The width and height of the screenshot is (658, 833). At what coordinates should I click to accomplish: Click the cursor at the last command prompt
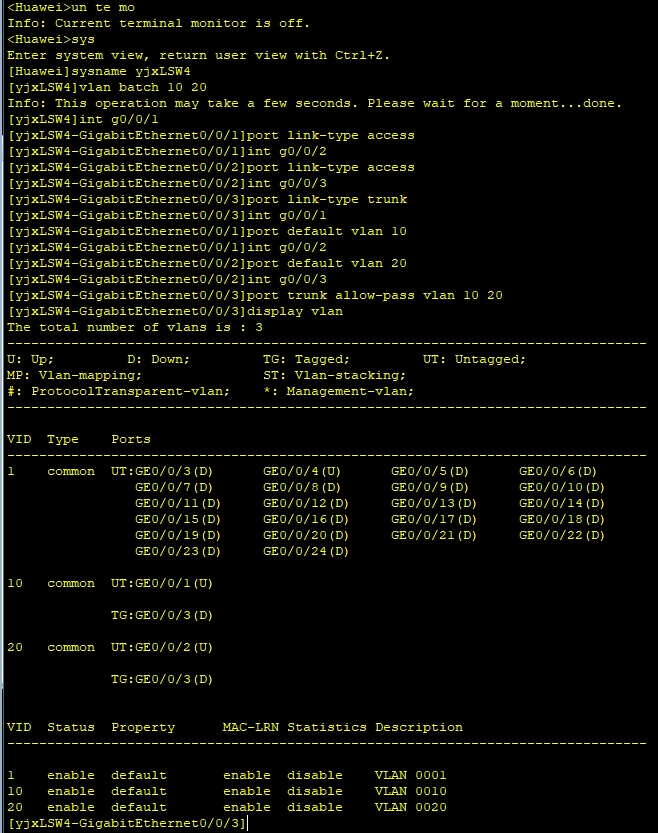coord(247,823)
